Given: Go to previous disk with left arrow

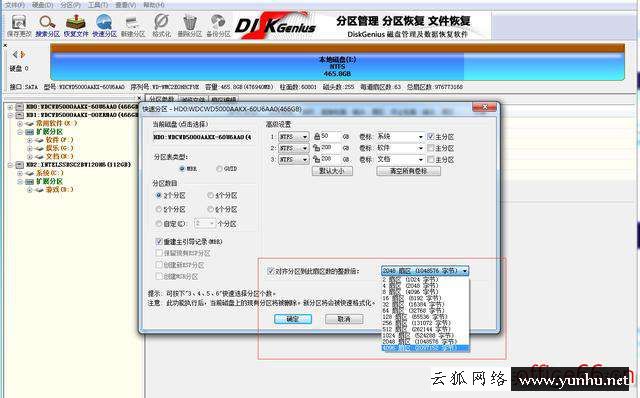Looking at the screenshot, I should (15, 54).
